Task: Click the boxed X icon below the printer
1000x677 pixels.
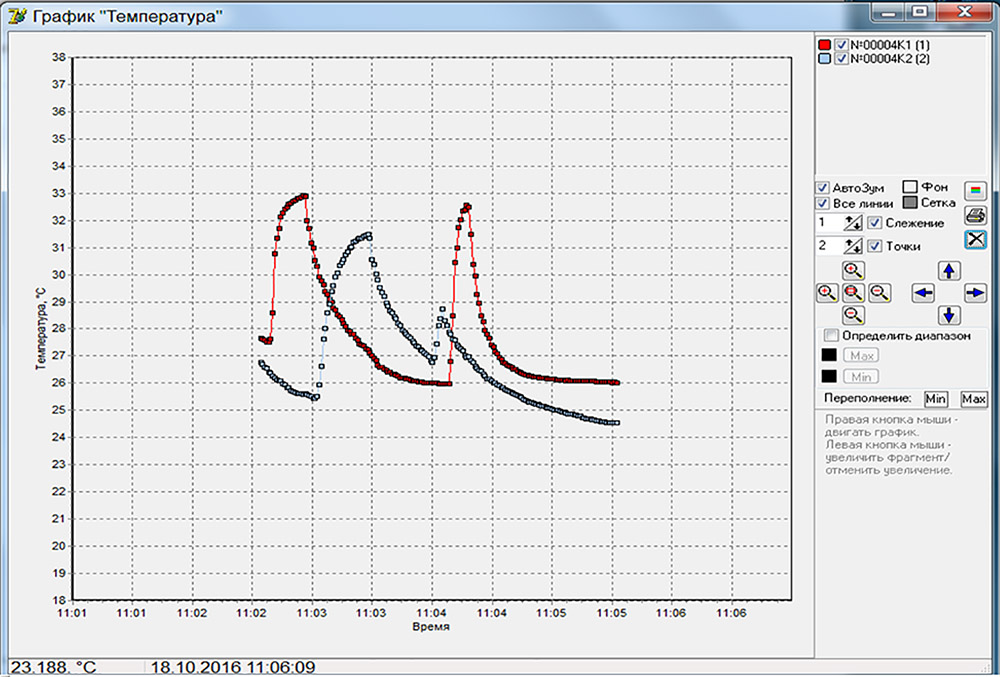Action: (x=975, y=240)
